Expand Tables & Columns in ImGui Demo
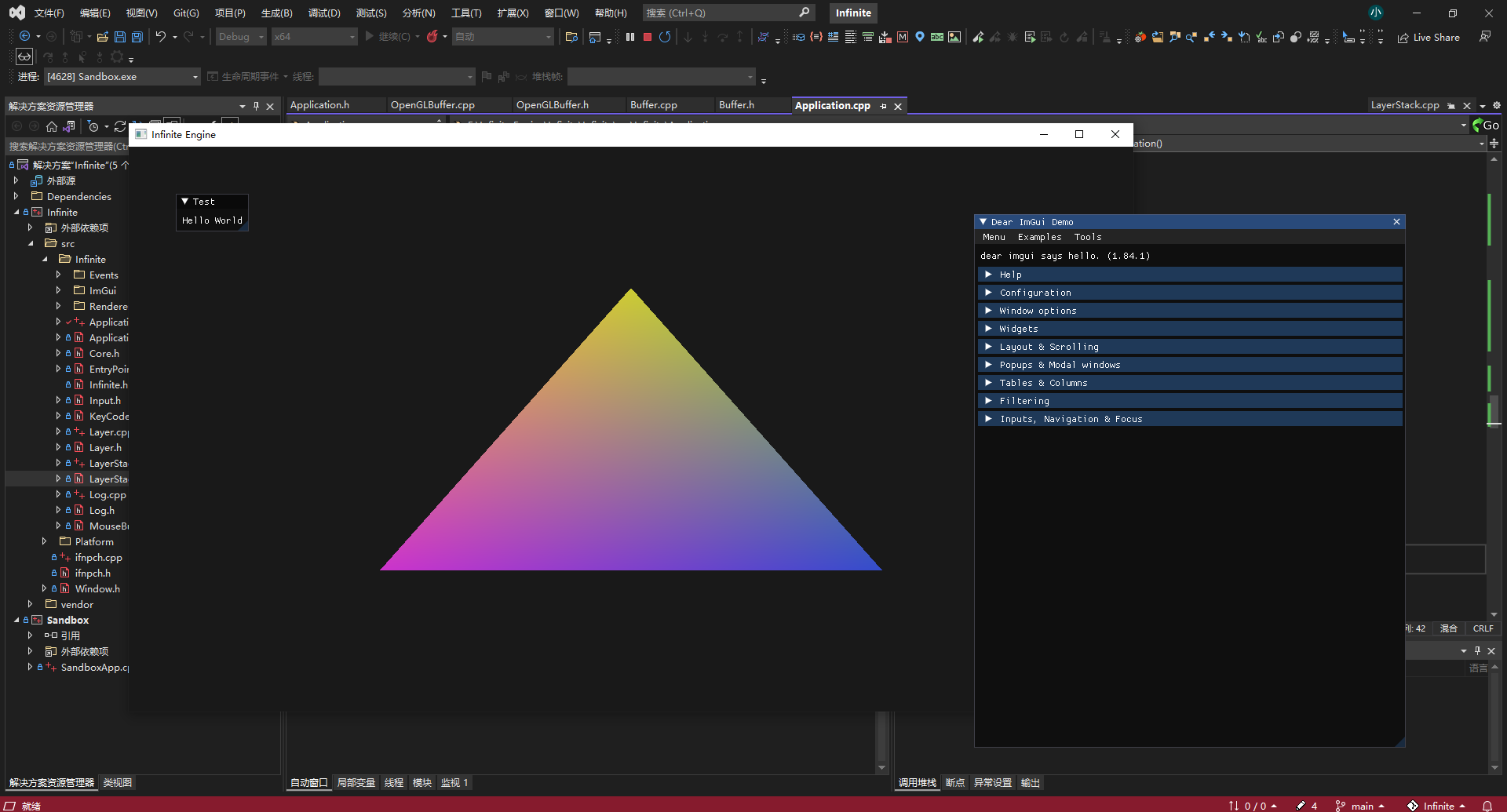Viewport: 1507px width, 812px height. pyautogui.click(x=1190, y=383)
